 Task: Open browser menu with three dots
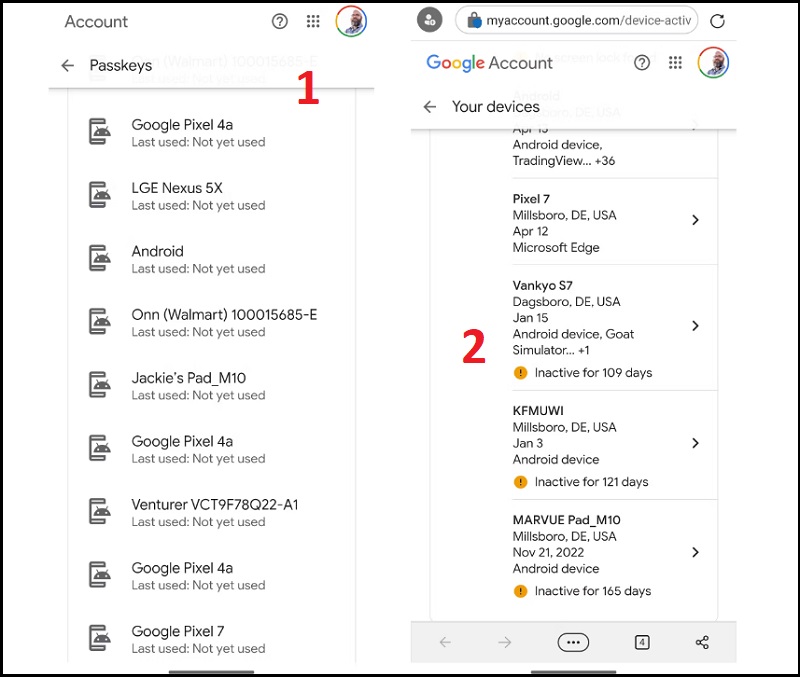(x=573, y=643)
